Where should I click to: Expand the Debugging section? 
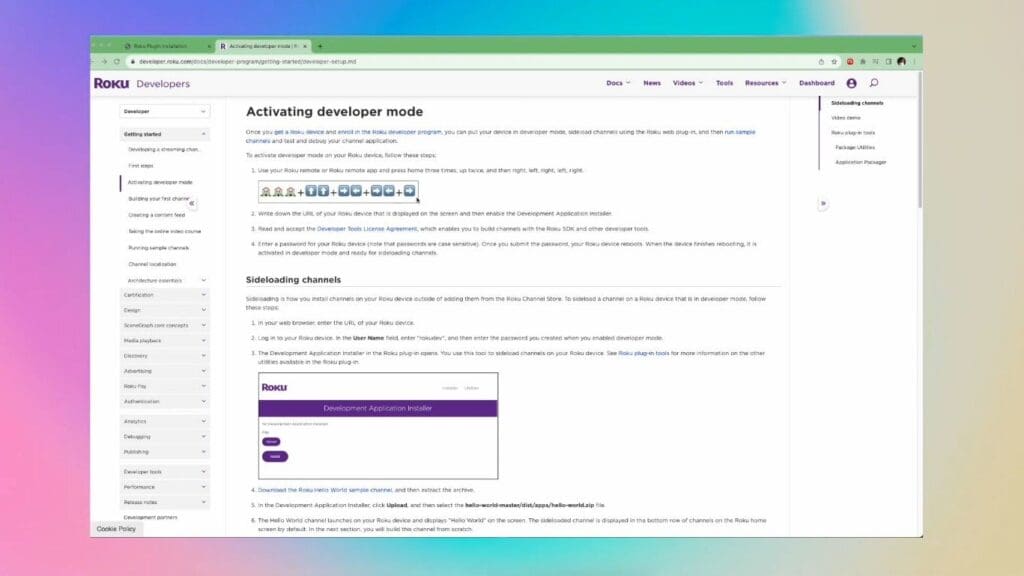[165, 437]
